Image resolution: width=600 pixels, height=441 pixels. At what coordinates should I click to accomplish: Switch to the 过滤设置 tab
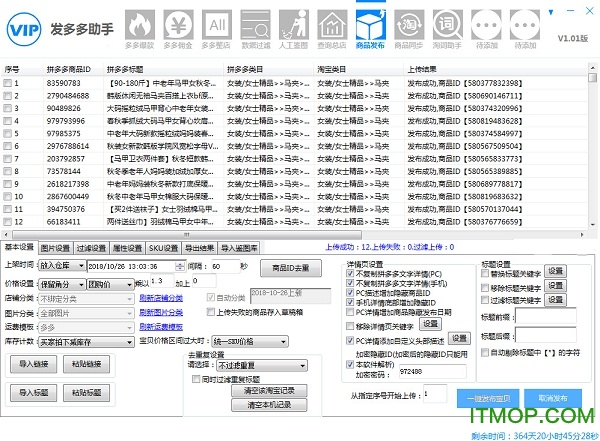(x=91, y=248)
